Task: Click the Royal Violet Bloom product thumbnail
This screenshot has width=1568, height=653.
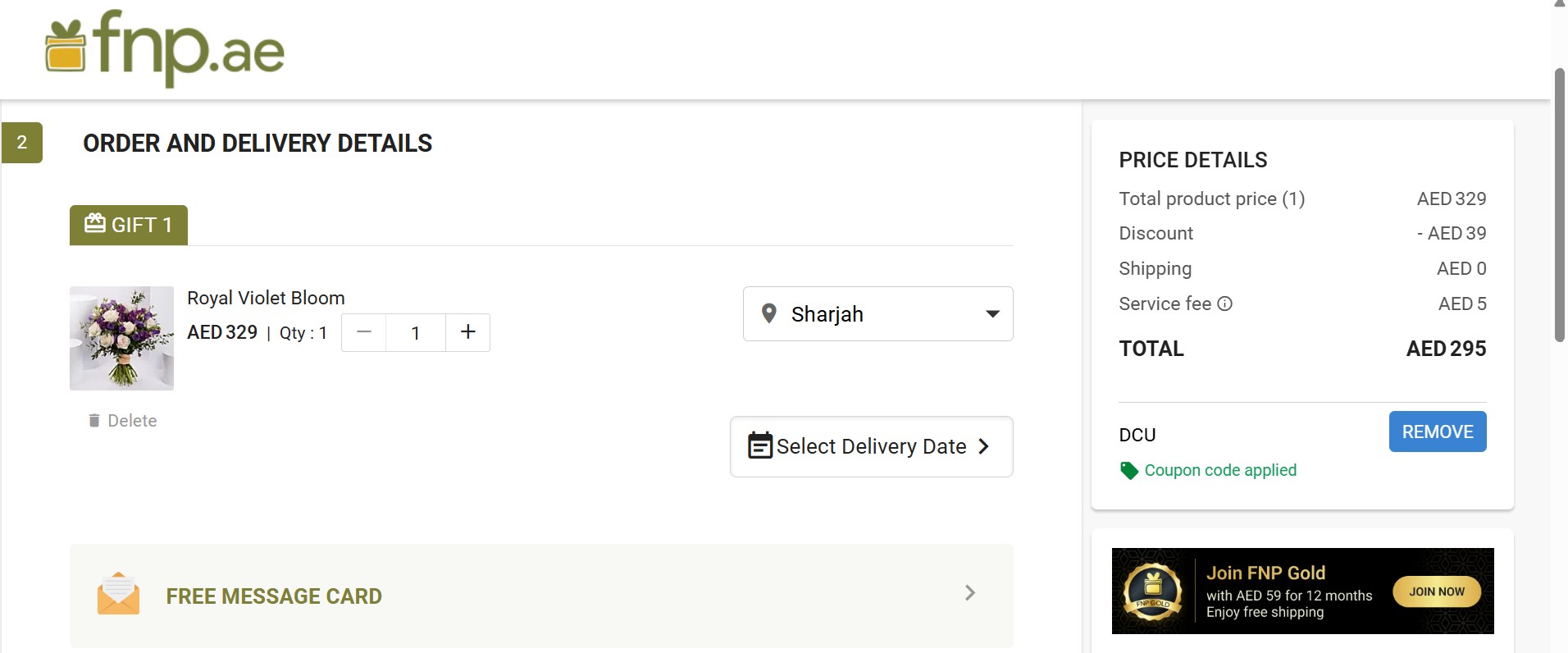Action: [x=121, y=338]
